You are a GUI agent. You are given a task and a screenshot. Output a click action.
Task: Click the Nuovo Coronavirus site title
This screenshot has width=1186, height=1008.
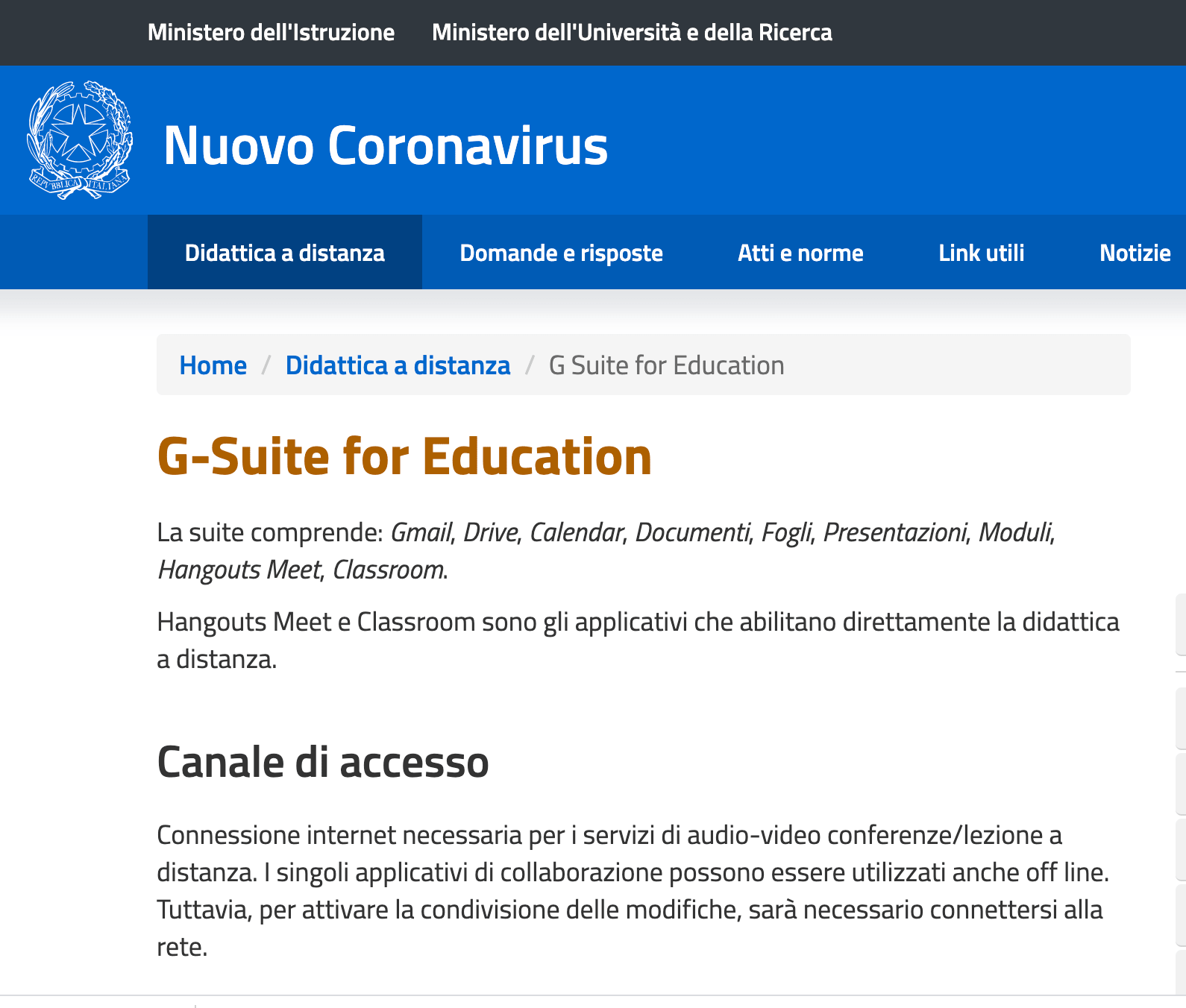[386, 145]
